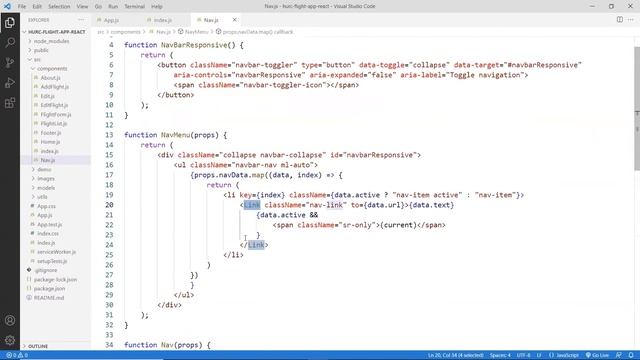Collapse the HURC-FLIGHT-APP-REACT root folder

(x=56, y=32)
